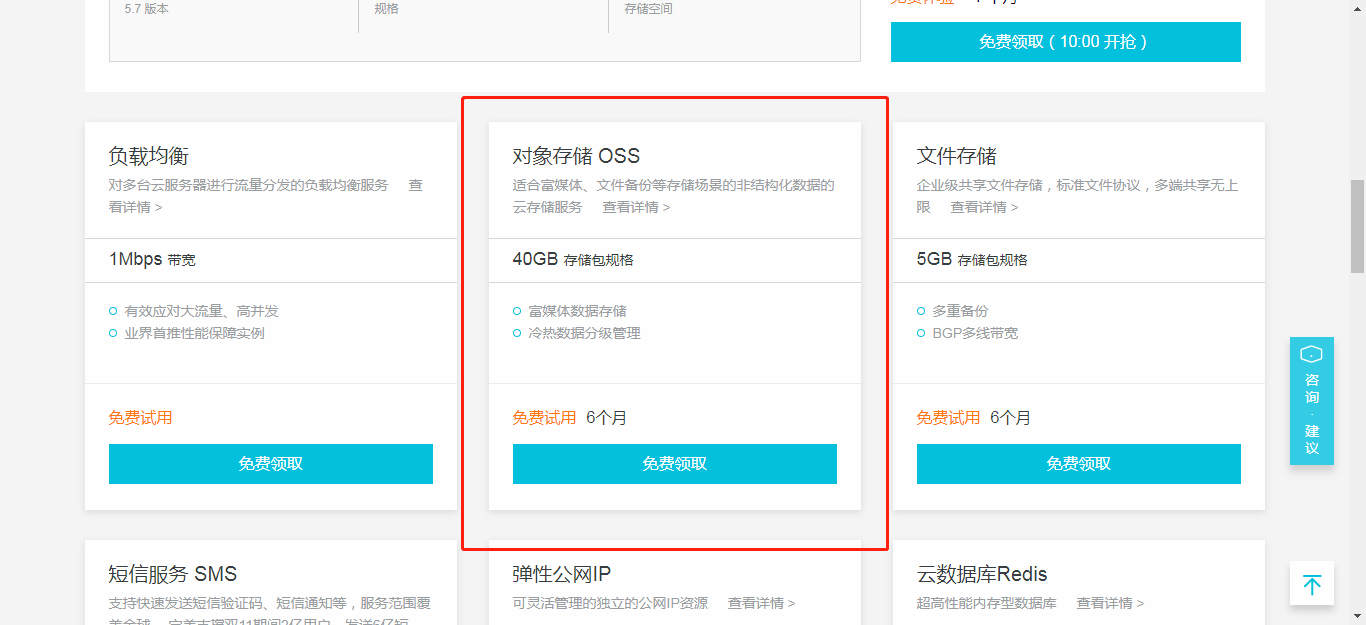Open 查看详情 link under 对象存储 OSS
This screenshot has height=625, width=1366.
636,207
